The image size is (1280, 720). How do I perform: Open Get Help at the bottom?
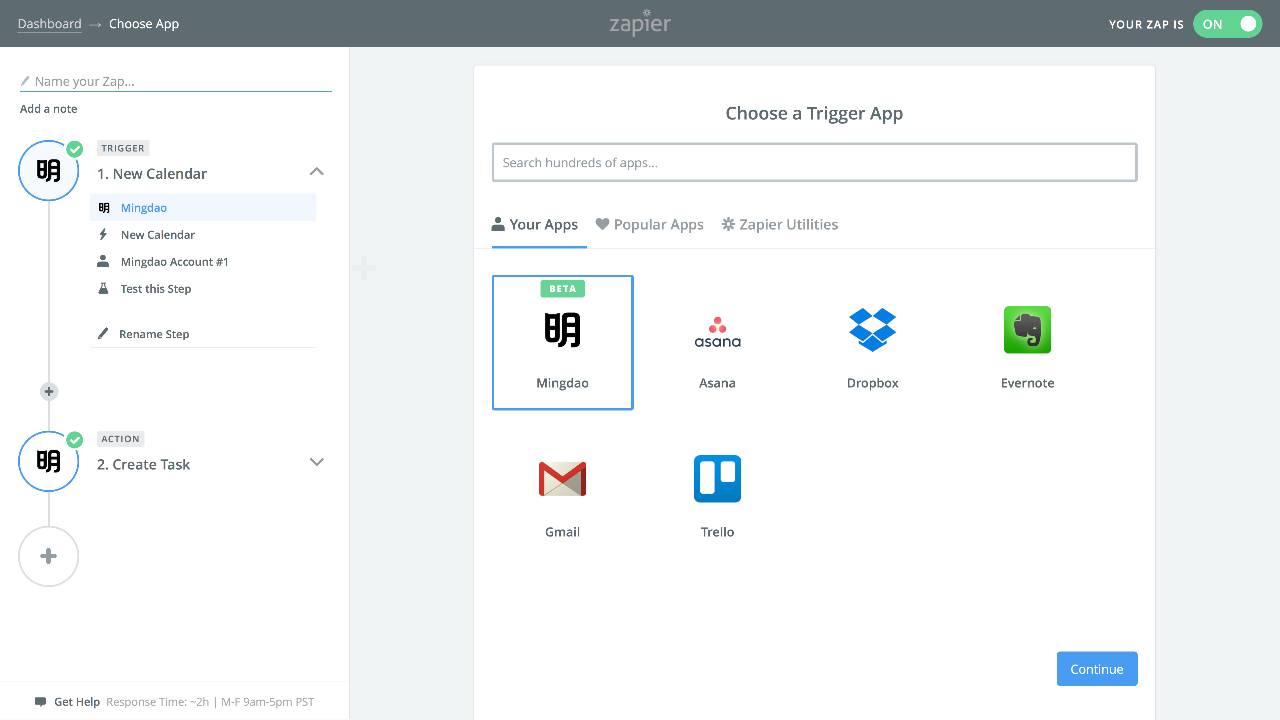(x=77, y=702)
